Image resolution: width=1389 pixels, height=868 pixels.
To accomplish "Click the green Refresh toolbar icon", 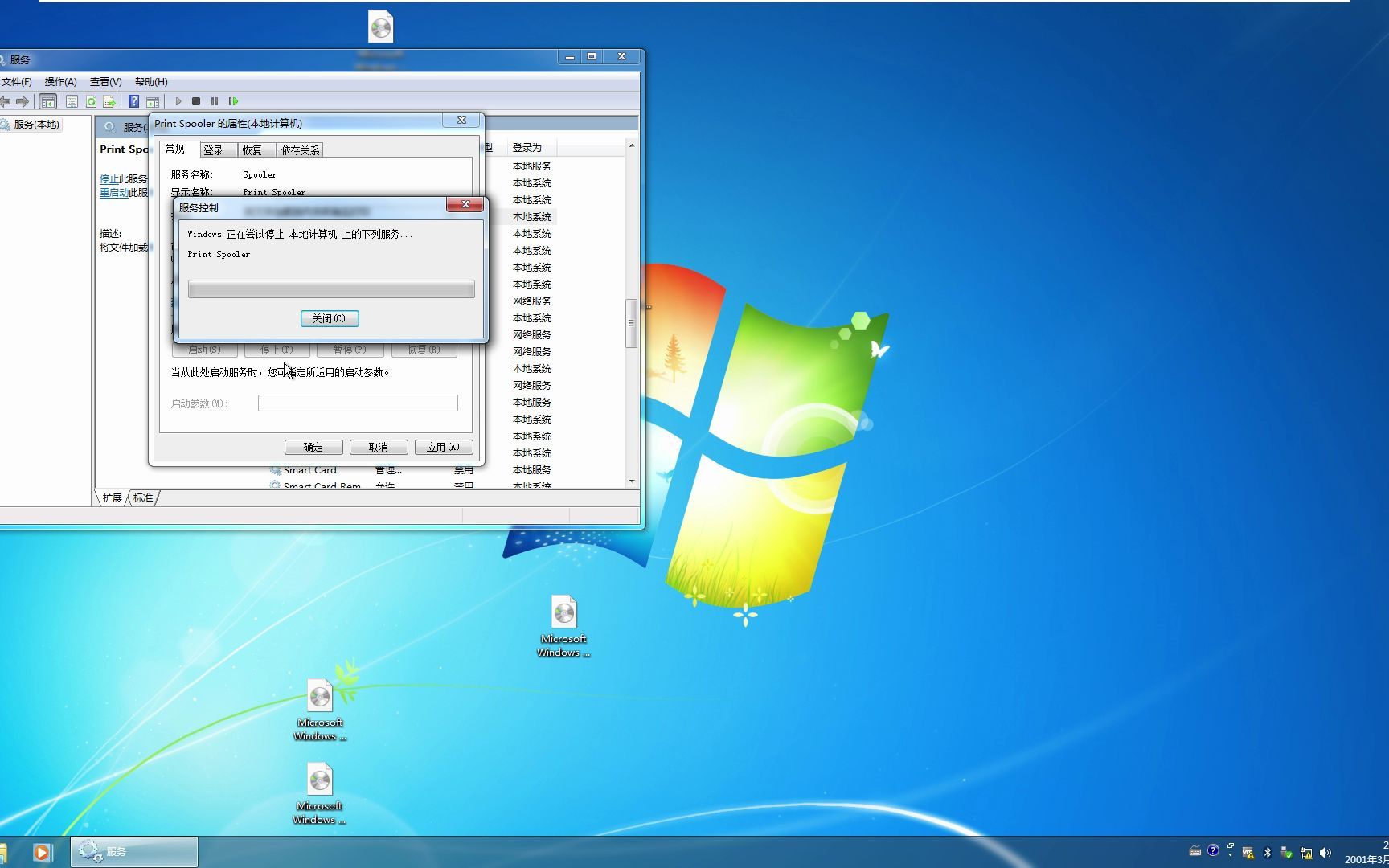I will pyautogui.click(x=91, y=101).
